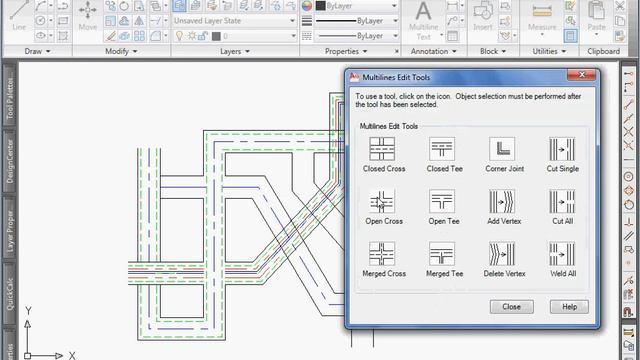
Task: Click the Cut icon in Clipboard panel
Action: (620, 6)
